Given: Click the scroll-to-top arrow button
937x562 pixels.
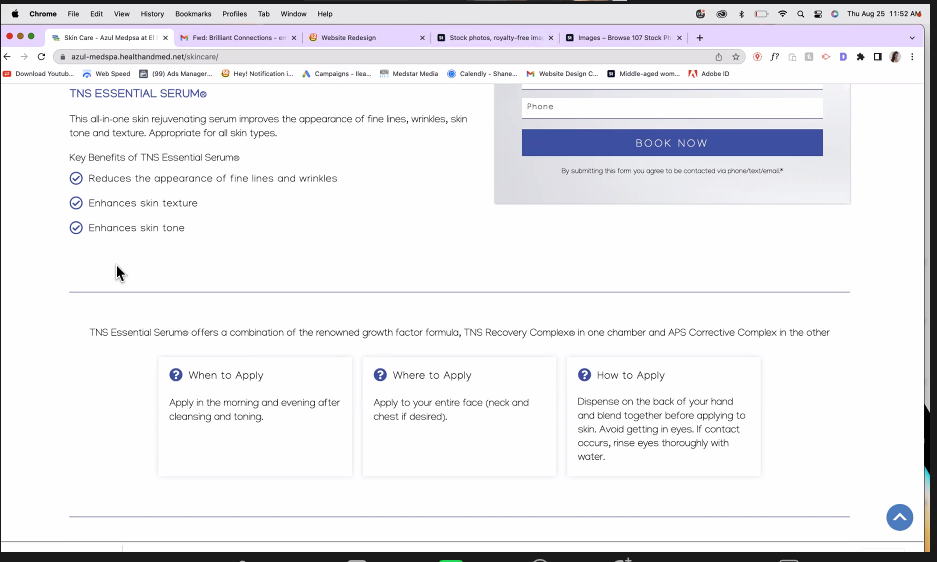Looking at the screenshot, I should pos(899,517).
